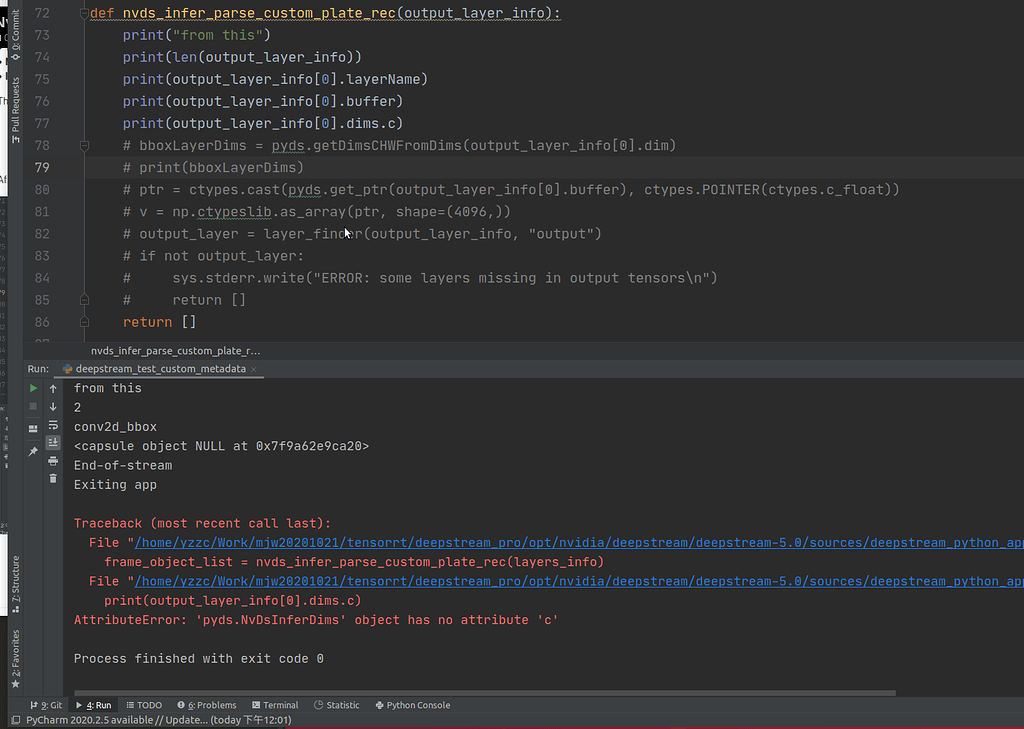Switch to the Terminal tab
The image size is (1024, 729).
coord(275,705)
